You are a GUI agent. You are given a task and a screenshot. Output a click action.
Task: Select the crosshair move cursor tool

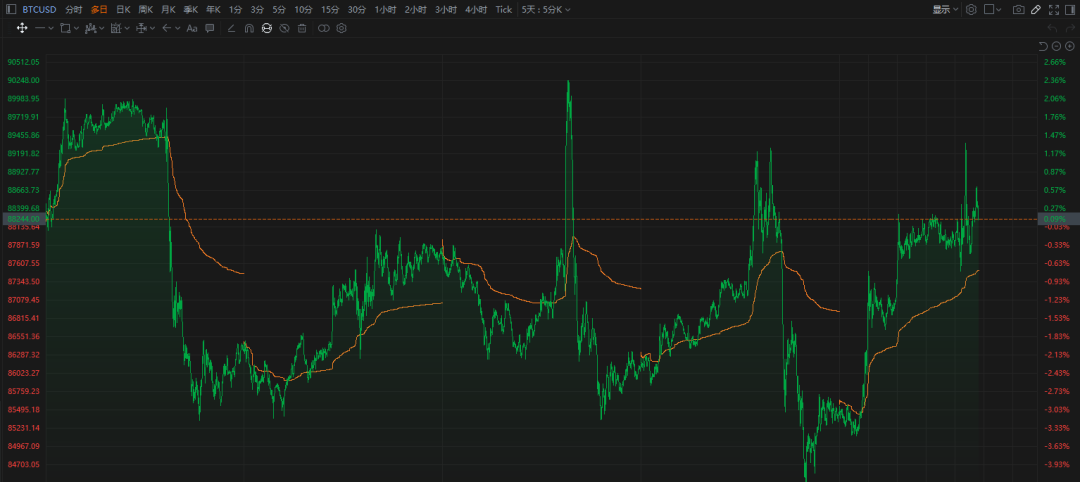click(22, 28)
